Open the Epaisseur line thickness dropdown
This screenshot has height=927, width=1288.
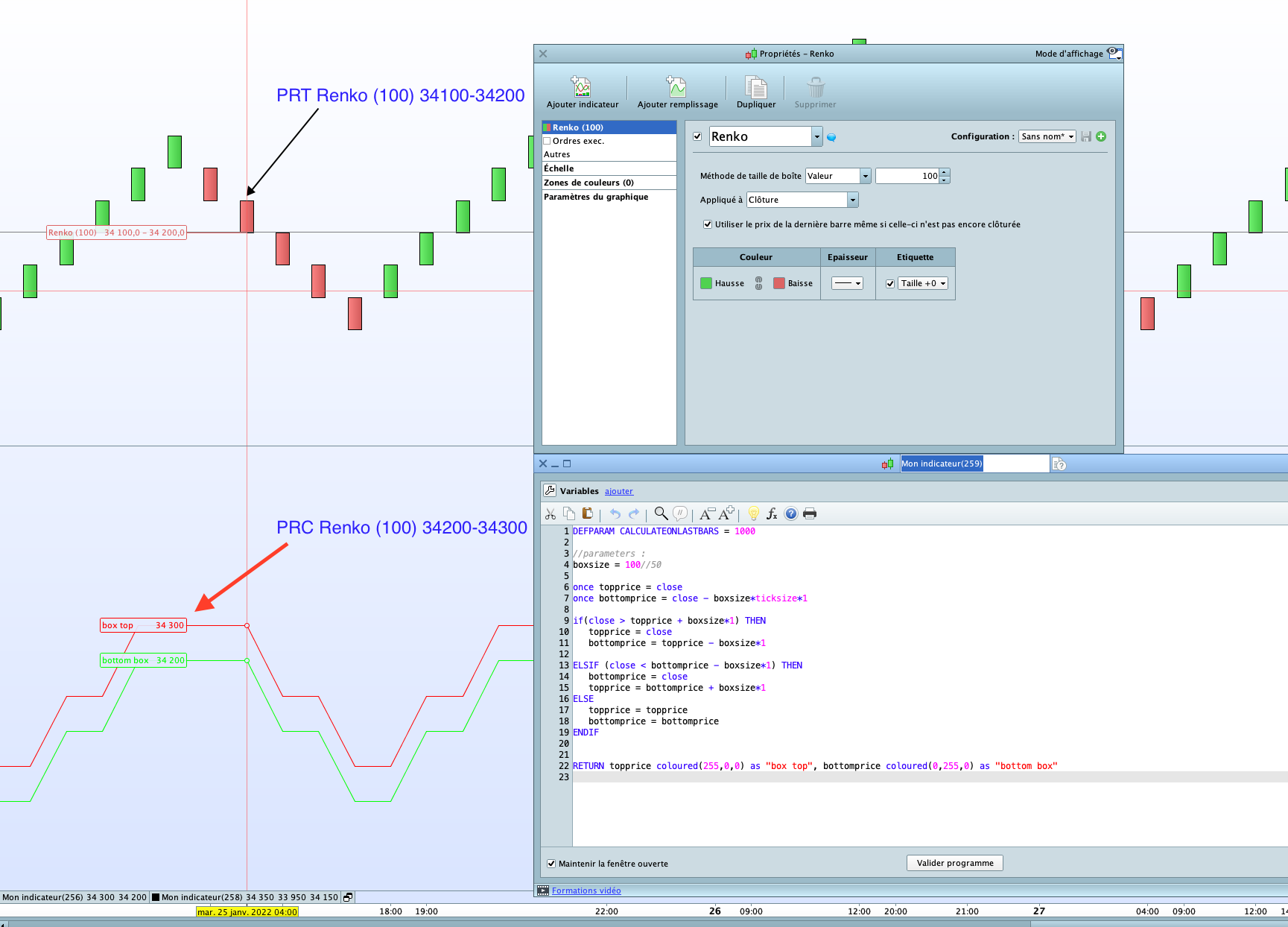(847, 283)
